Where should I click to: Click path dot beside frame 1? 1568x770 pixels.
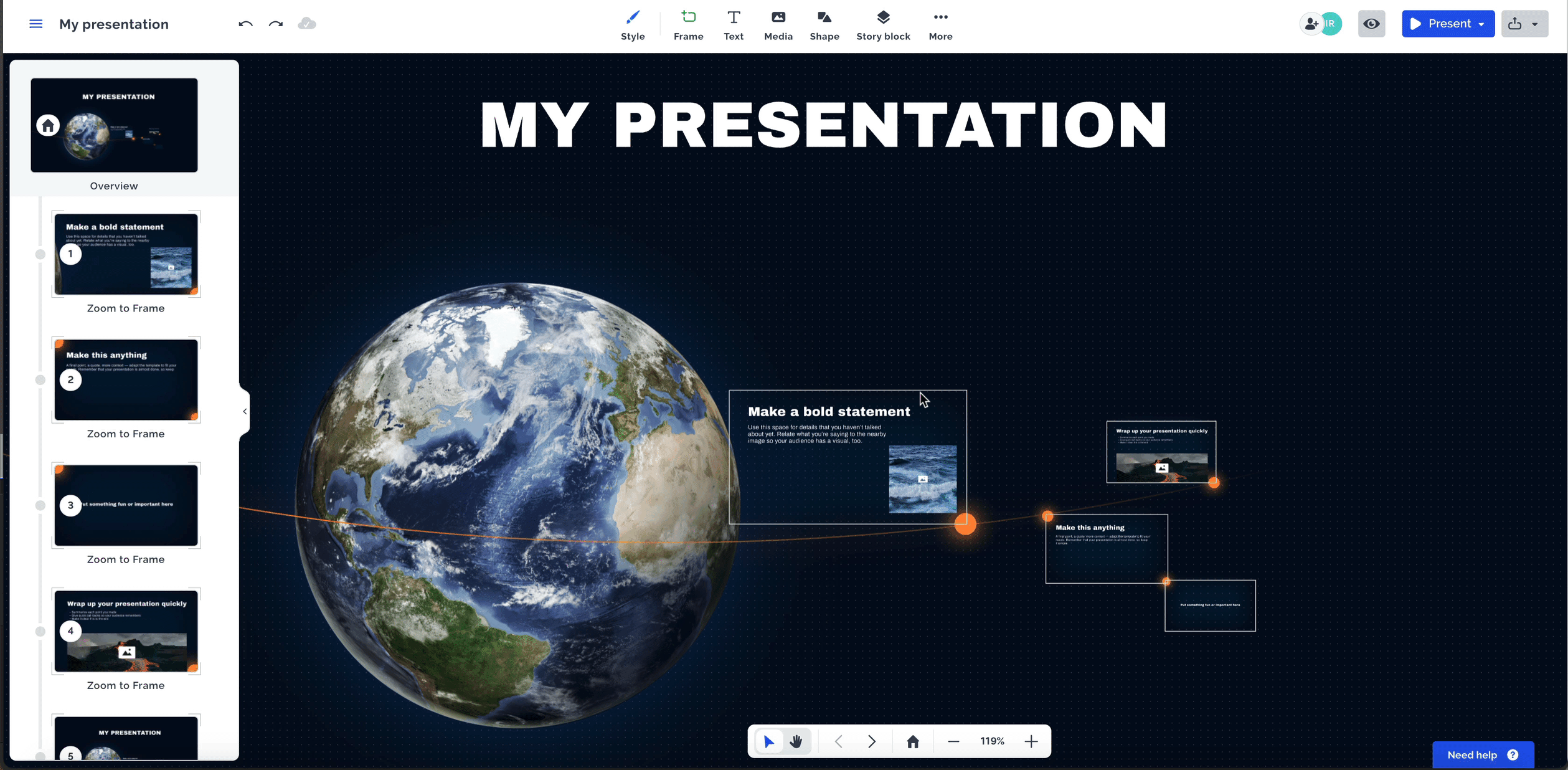pyautogui.click(x=40, y=254)
